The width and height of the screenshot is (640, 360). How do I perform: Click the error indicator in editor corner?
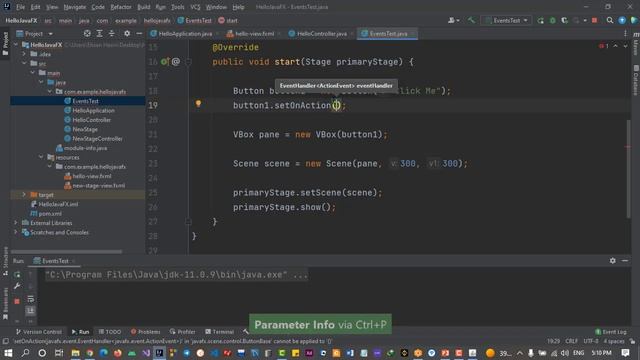604,46
